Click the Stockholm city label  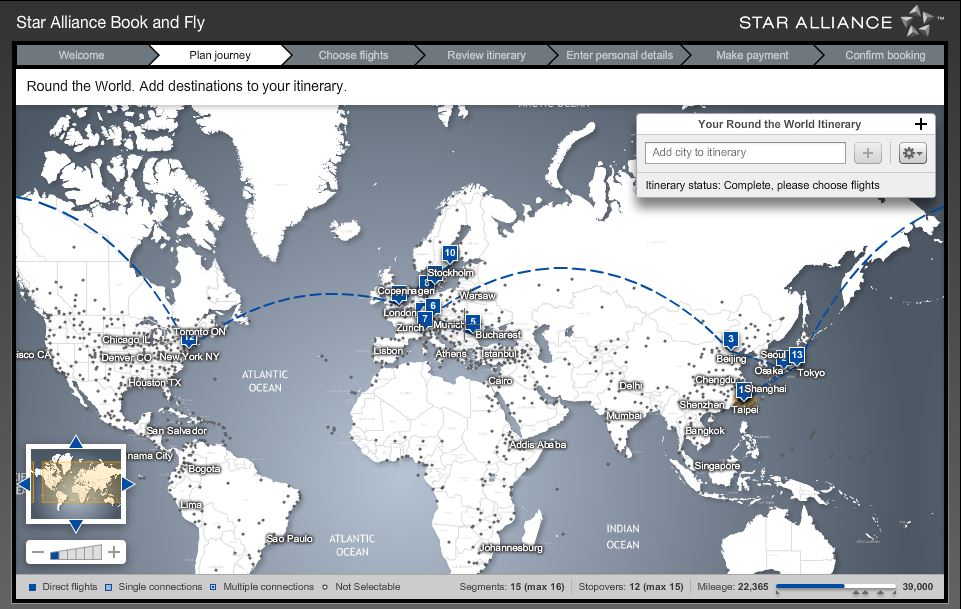(x=450, y=273)
